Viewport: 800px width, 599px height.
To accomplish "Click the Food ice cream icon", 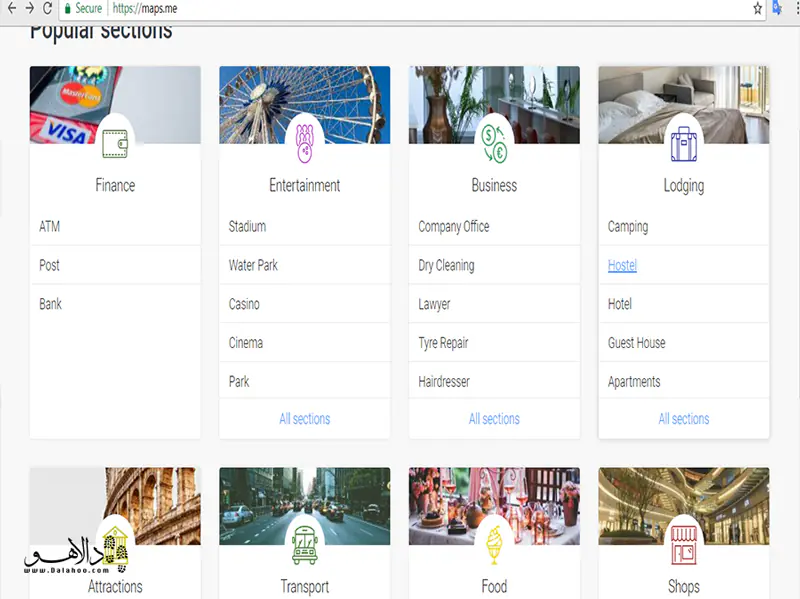I will click(x=494, y=545).
